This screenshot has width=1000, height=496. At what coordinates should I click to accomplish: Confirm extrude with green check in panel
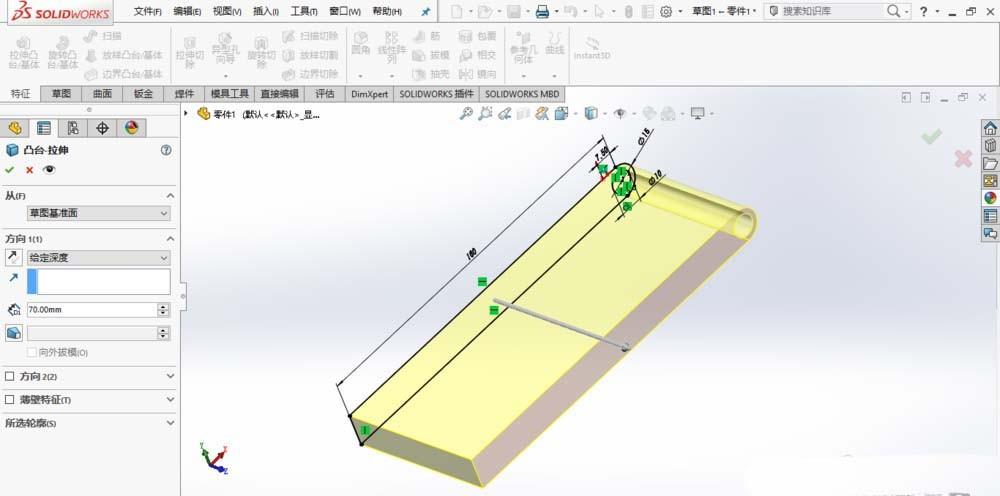coord(9,170)
